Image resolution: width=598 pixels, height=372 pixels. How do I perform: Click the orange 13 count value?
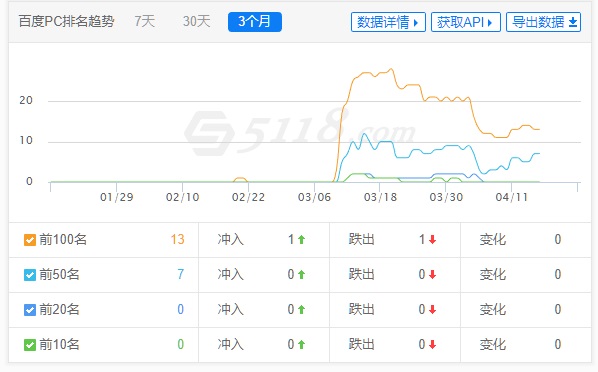[177, 240]
